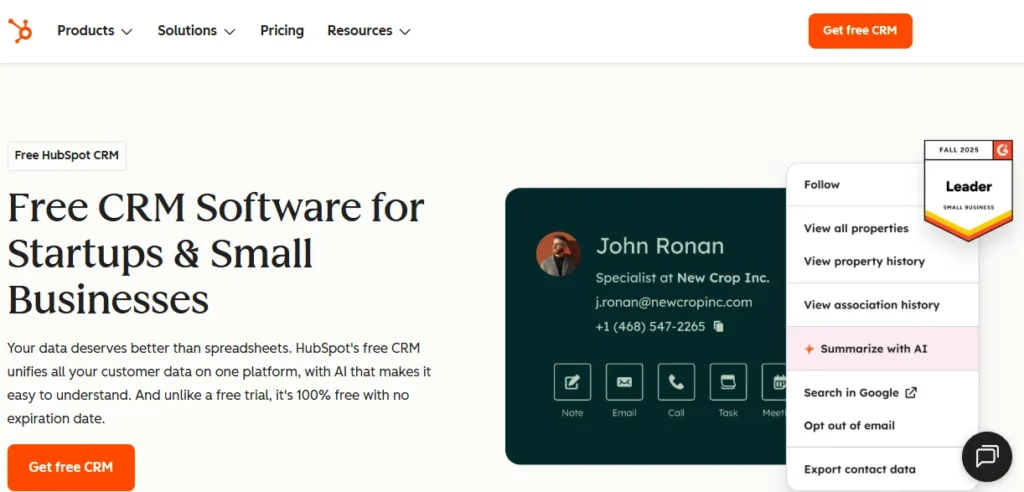Image resolution: width=1024 pixels, height=492 pixels.
Task: Click Get free CRM button below hero text
Action: pyautogui.click(x=71, y=467)
